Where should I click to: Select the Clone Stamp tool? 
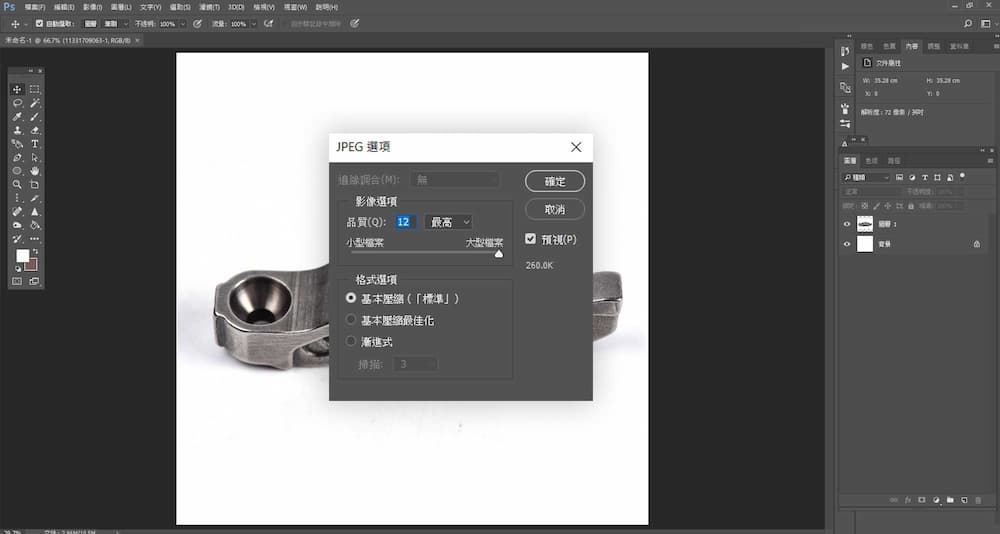tap(17, 130)
